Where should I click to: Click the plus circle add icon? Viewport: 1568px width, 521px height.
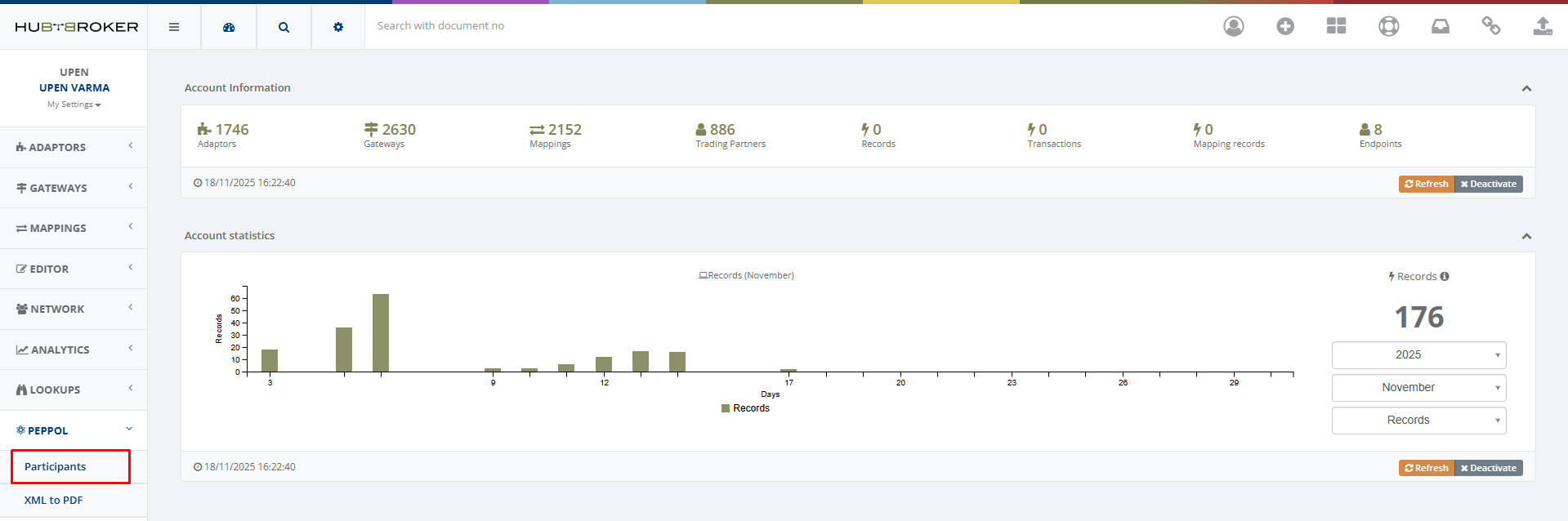click(x=1285, y=26)
